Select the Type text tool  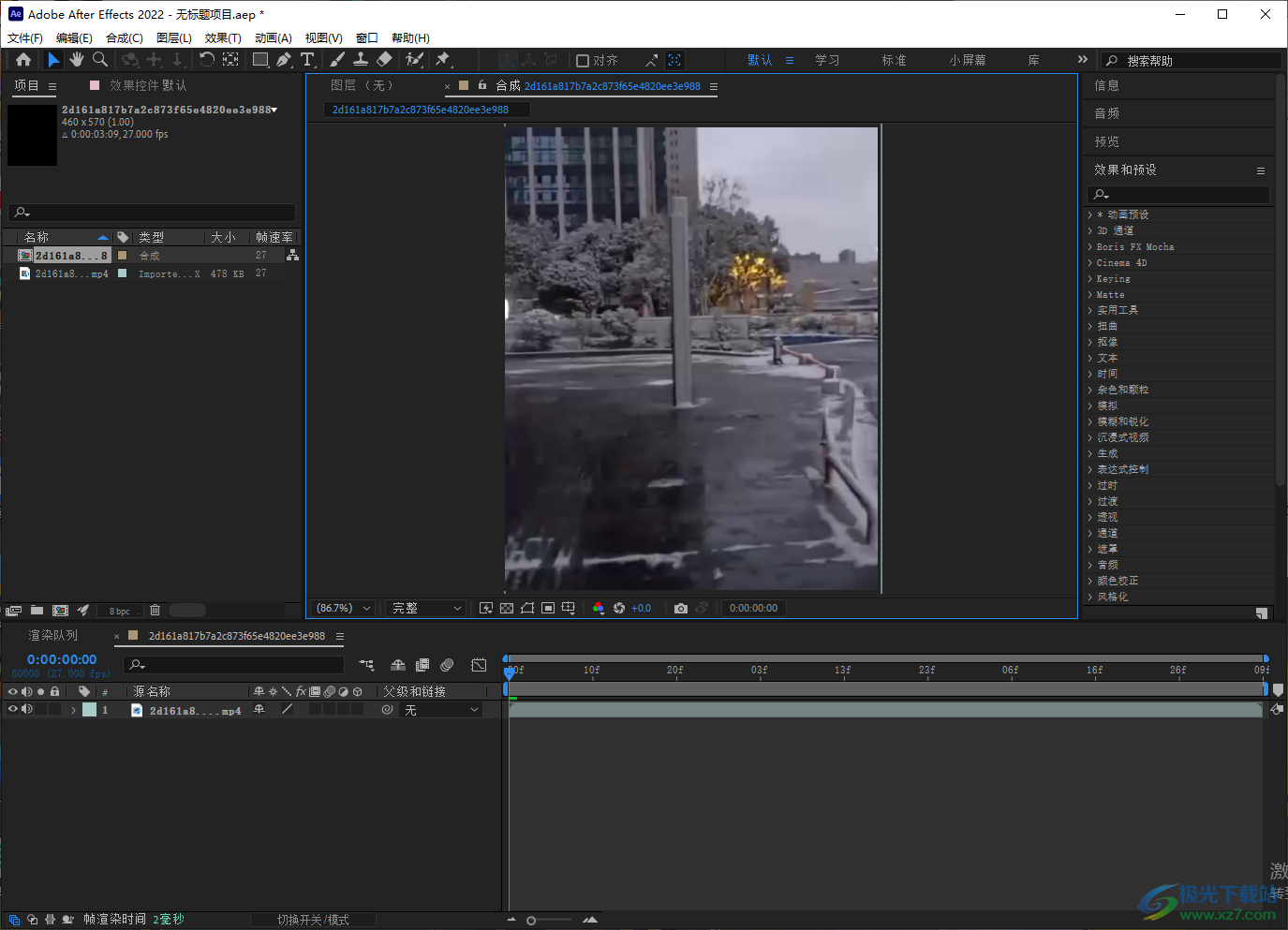(x=307, y=60)
